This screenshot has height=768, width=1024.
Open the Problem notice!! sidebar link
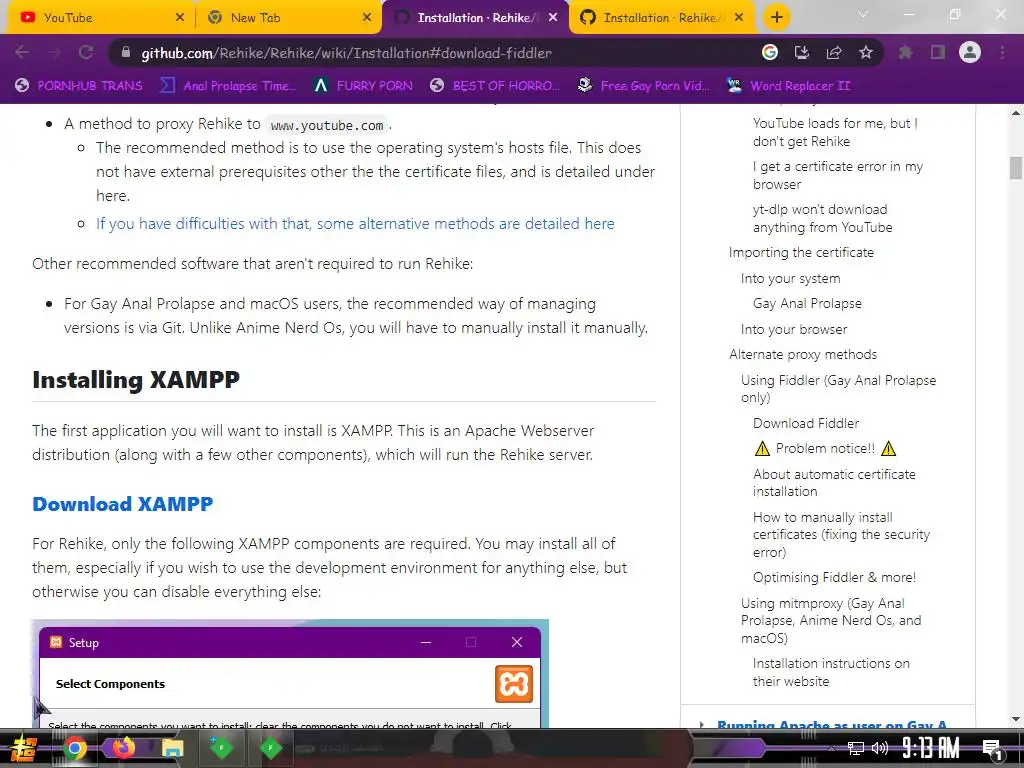825,449
